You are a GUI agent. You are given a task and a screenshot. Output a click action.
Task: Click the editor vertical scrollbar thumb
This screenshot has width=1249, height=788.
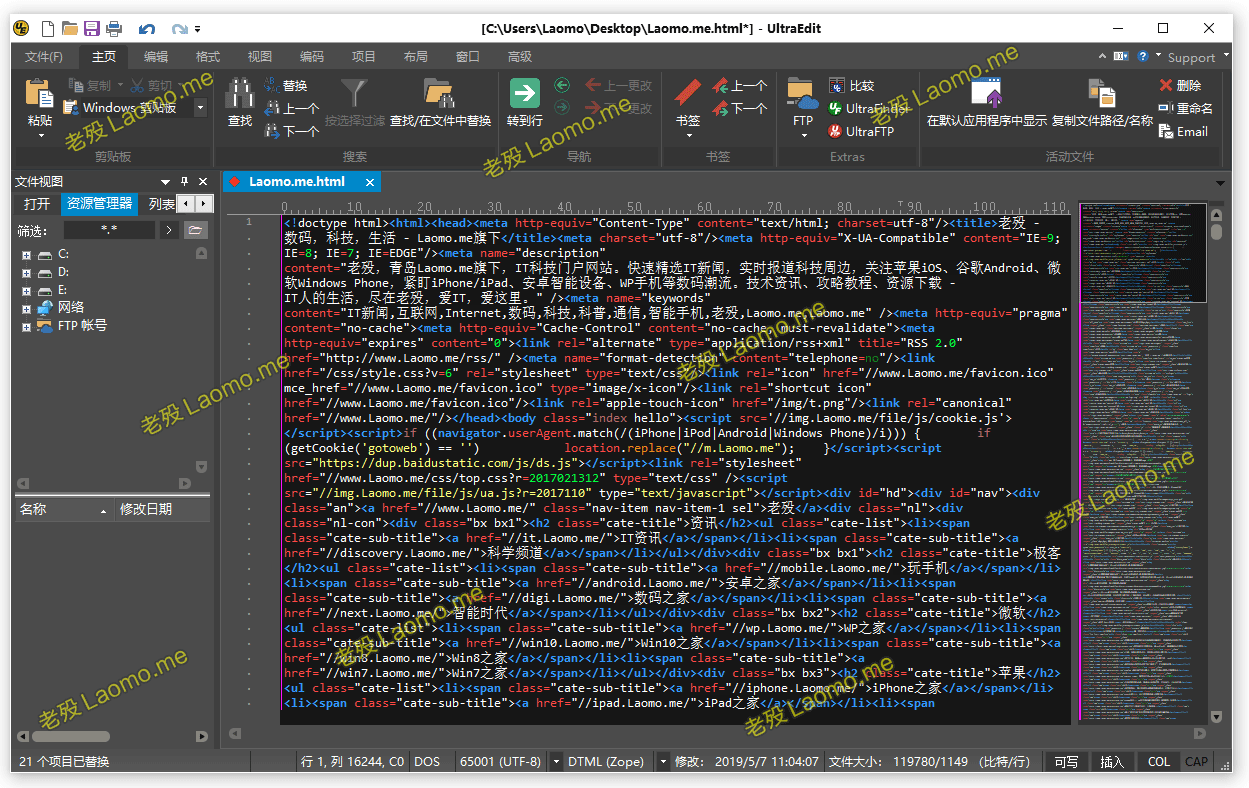point(1216,231)
